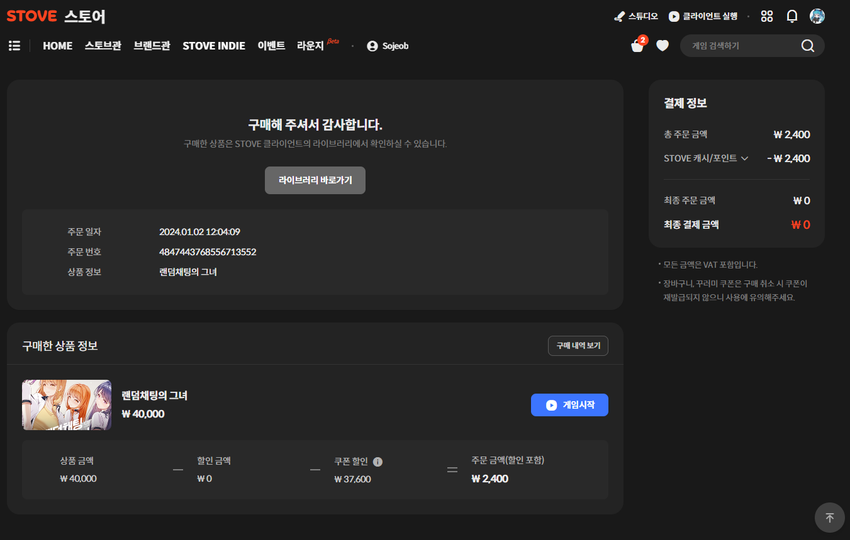Open the 스토브관 menu
This screenshot has height=540, width=850.
(x=103, y=46)
